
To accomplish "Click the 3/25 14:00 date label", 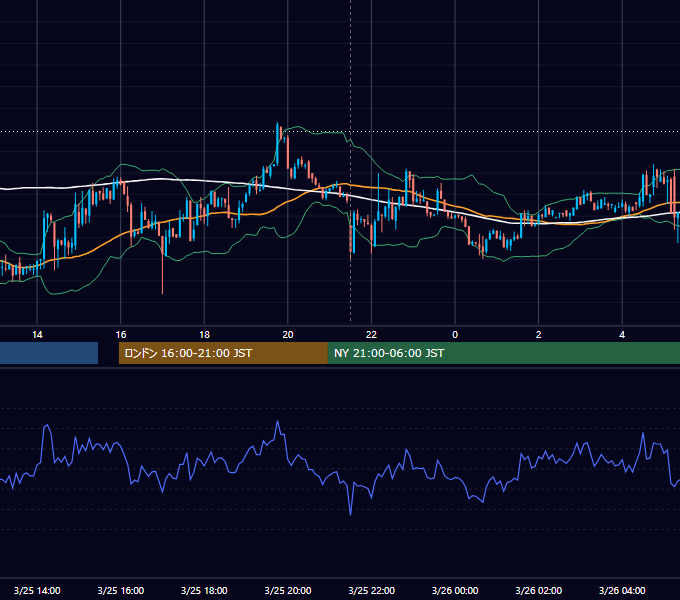I will [x=37, y=590].
